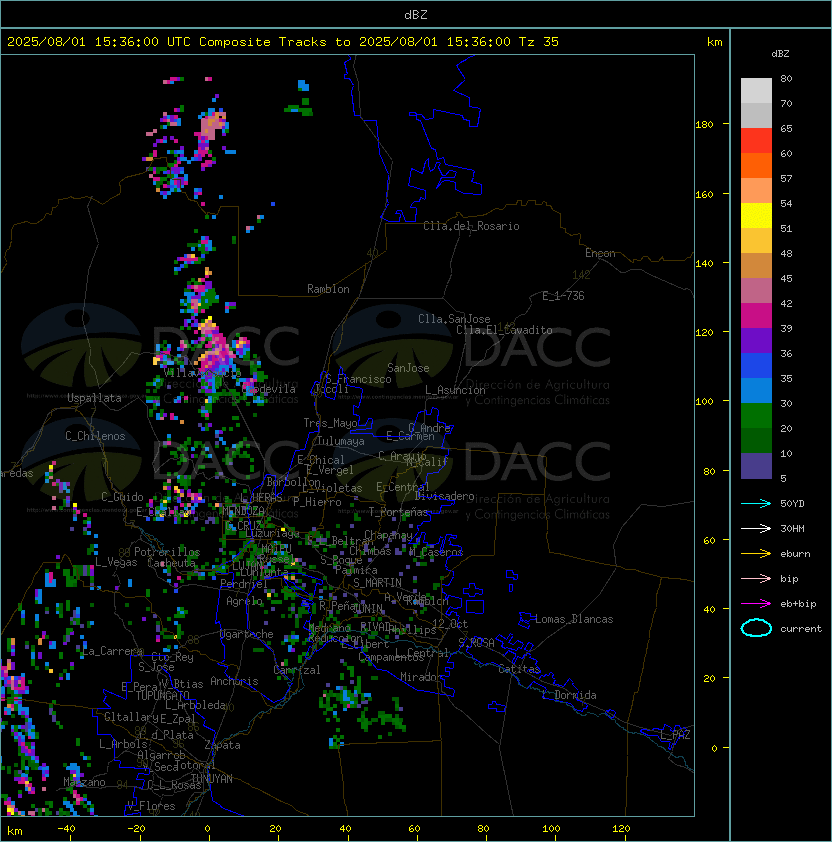Image resolution: width=832 pixels, height=842 pixels.
Task: Click the L_Vegas place label
Action: (116, 562)
